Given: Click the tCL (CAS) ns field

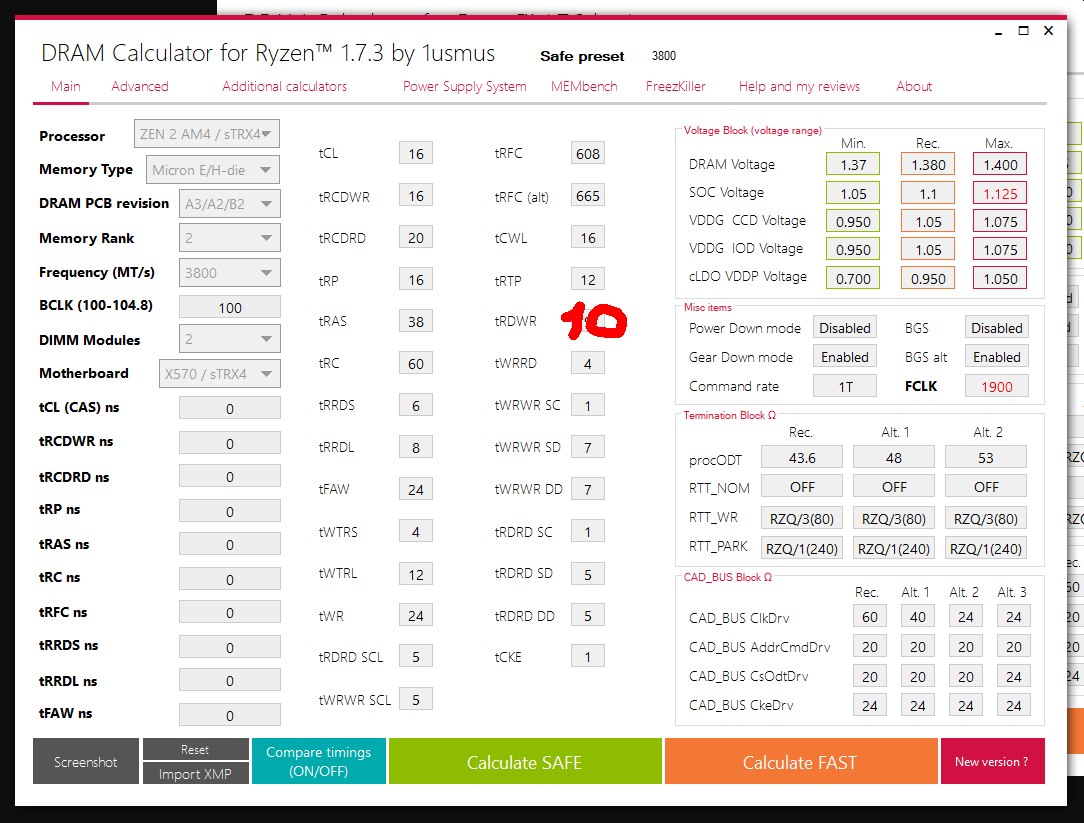Looking at the screenshot, I should coord(230,408).
